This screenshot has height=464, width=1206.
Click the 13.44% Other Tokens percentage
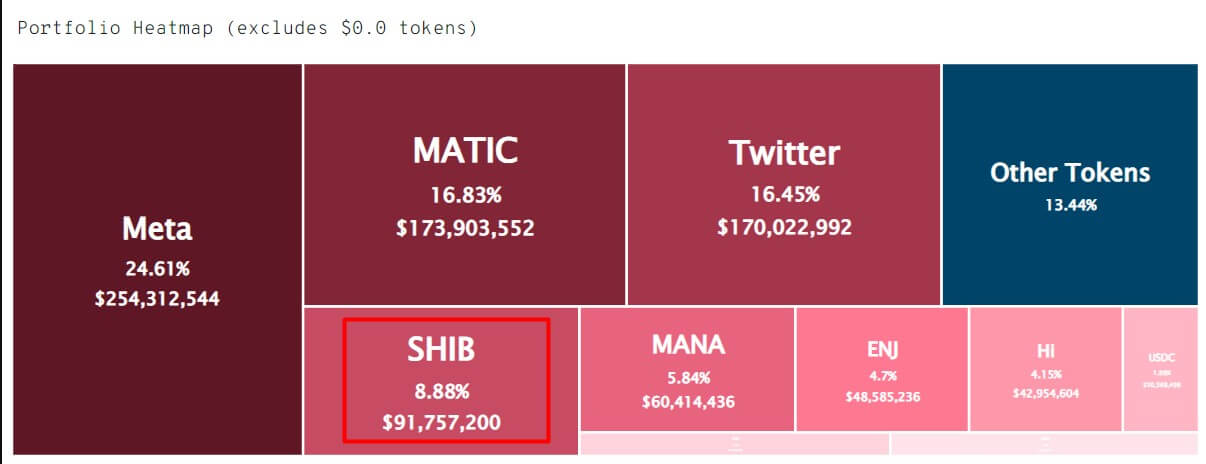1070,205
